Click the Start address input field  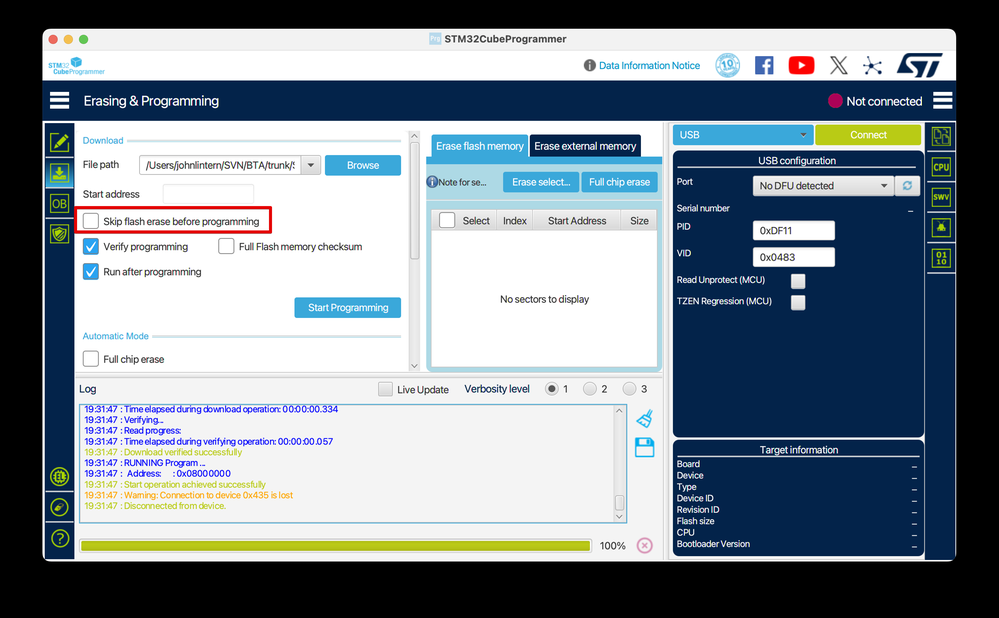pyautogui.click(x=208, y=194)
